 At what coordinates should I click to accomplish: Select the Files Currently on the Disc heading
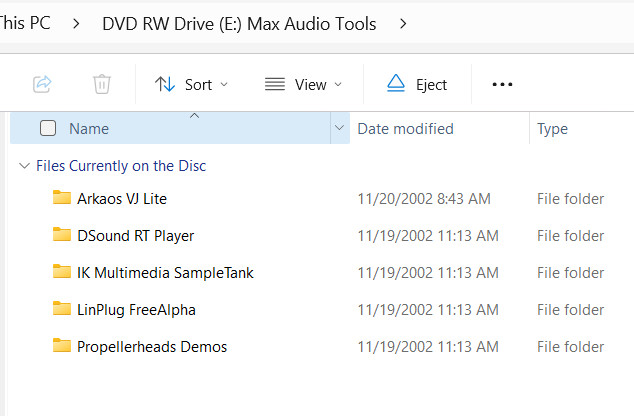pyautogui.click(x=121, y=166)
